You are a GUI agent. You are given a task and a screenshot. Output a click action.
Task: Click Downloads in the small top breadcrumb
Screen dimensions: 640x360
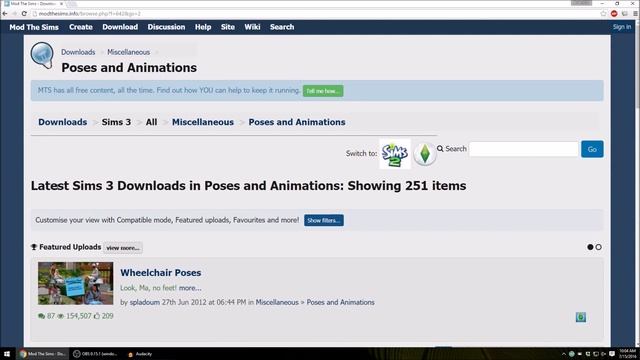click(78, 52)
